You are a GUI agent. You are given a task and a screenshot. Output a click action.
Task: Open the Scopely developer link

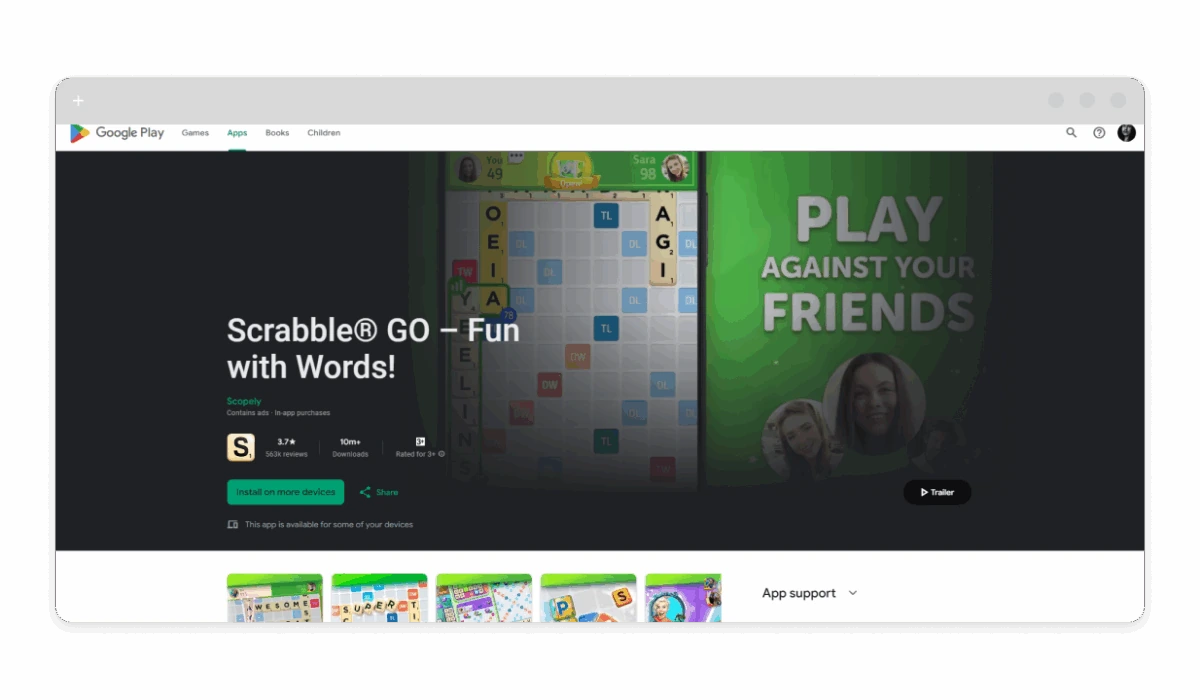(244, 402)
